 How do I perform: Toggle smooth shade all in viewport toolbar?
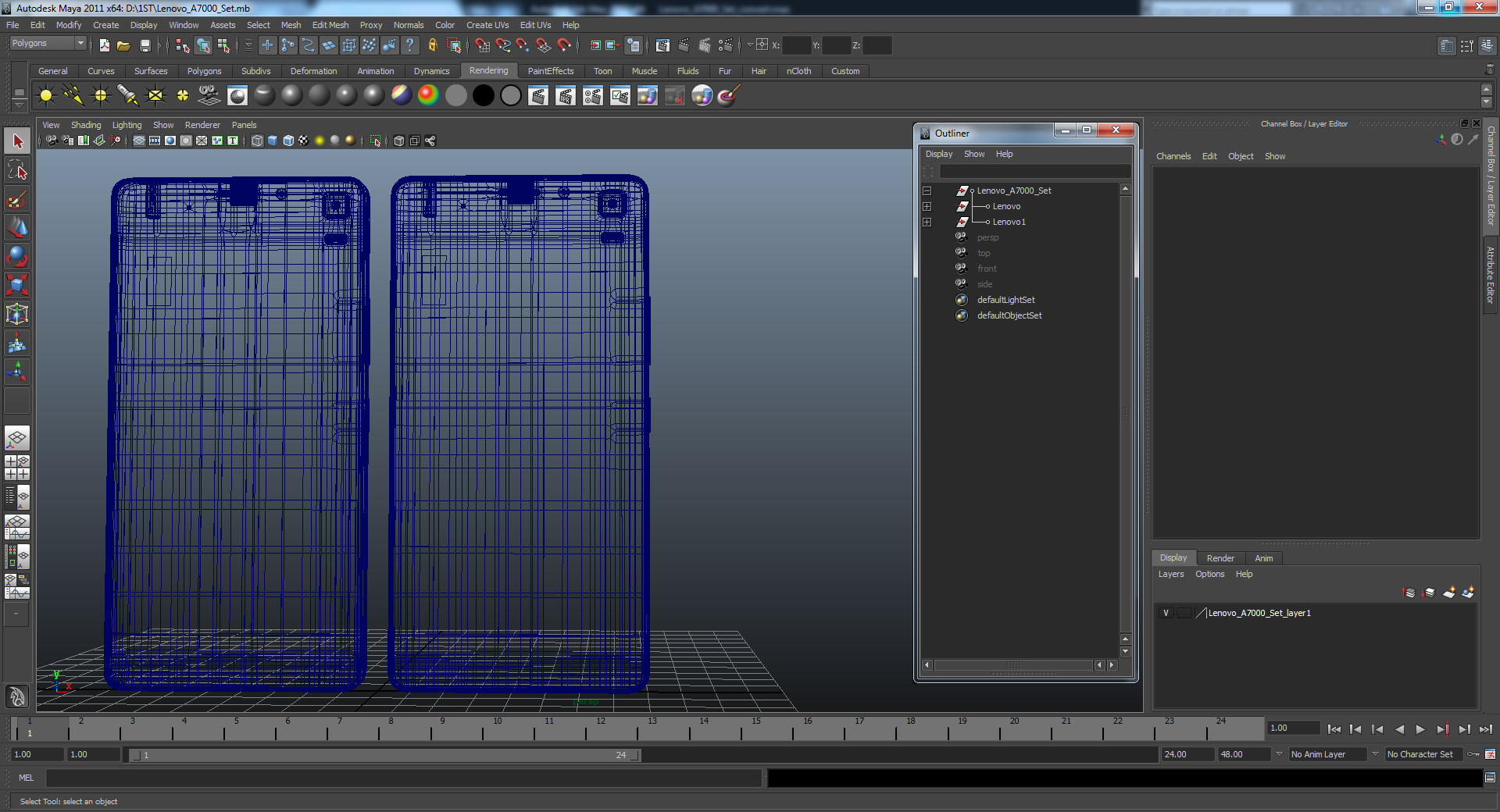click(273, 141)
